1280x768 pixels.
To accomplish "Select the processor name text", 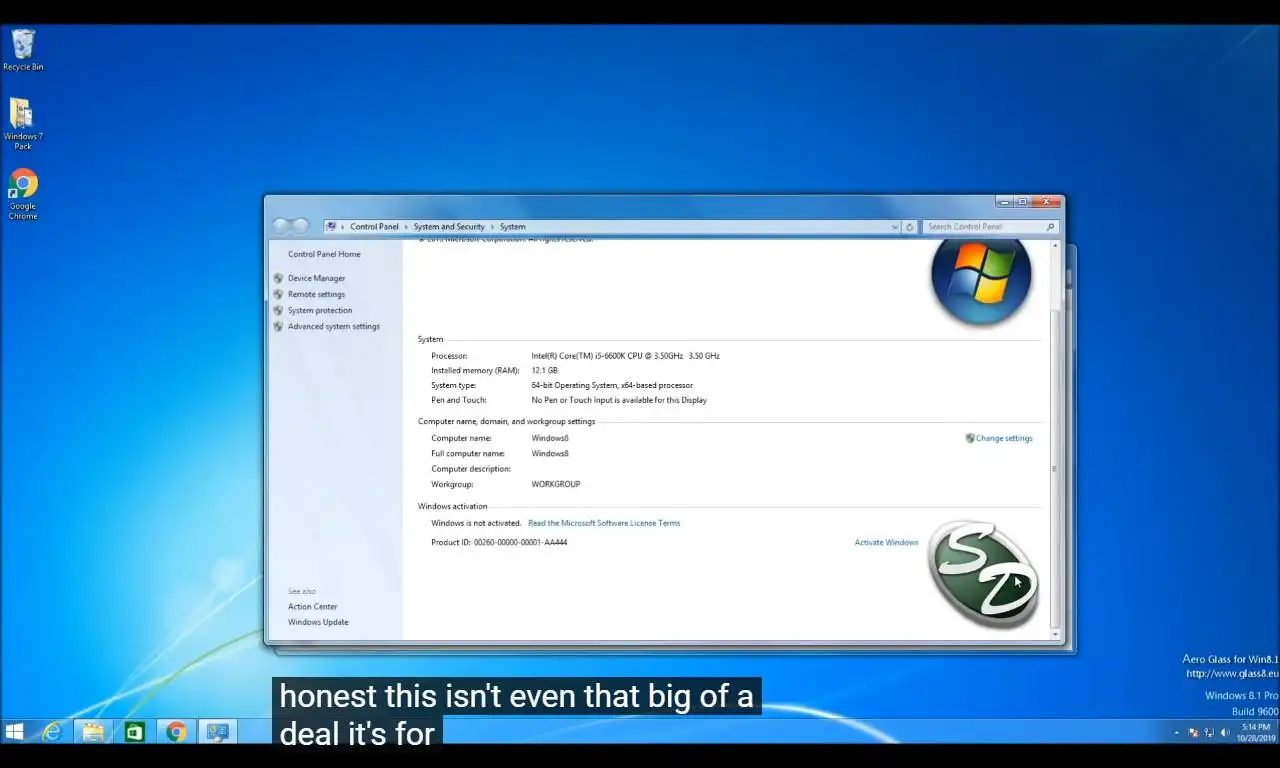I will [625, 356].
